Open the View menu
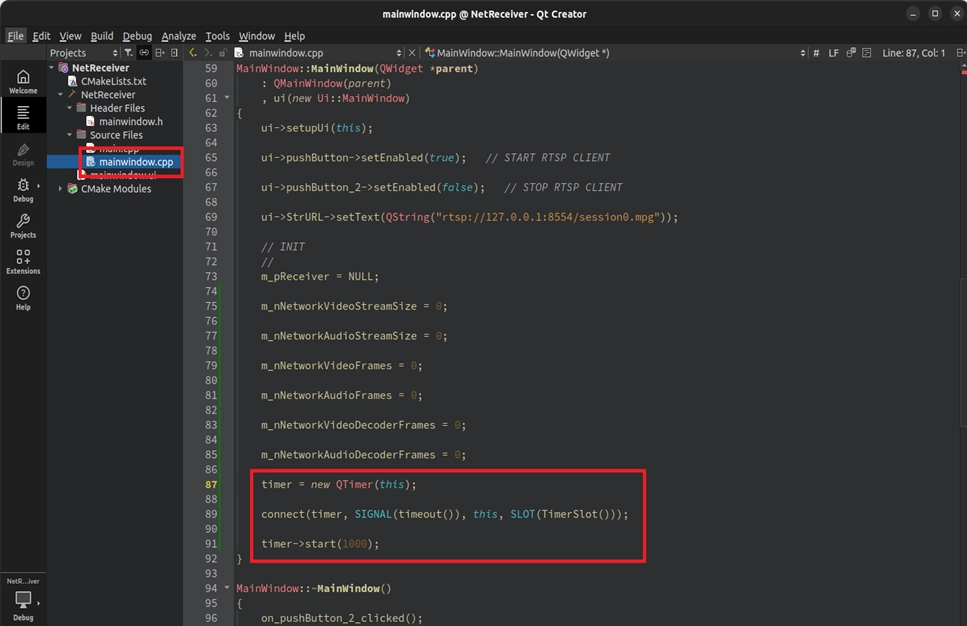Screen dimensions: 967x626 tap(70, 36)
